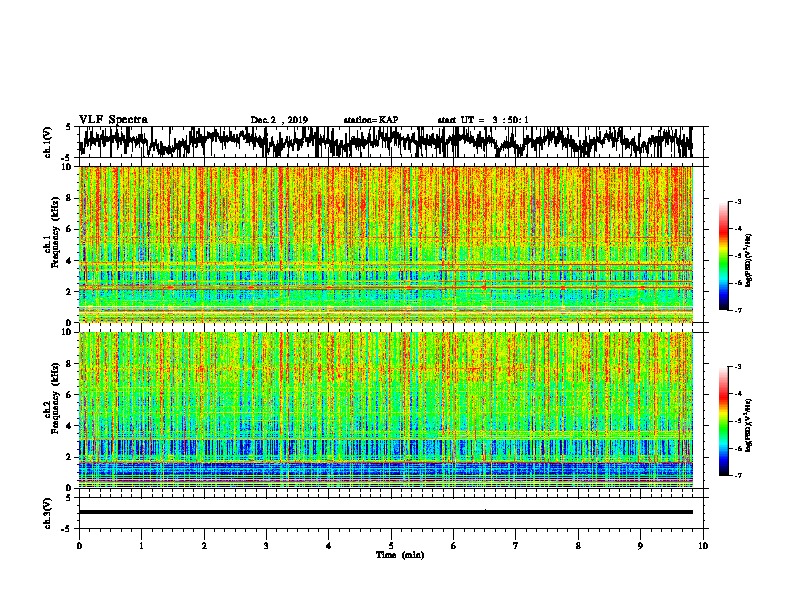The image size is (792, 612).
Task: Click the ch.3 flat black voltage trace
Action: tap(386, 512)
